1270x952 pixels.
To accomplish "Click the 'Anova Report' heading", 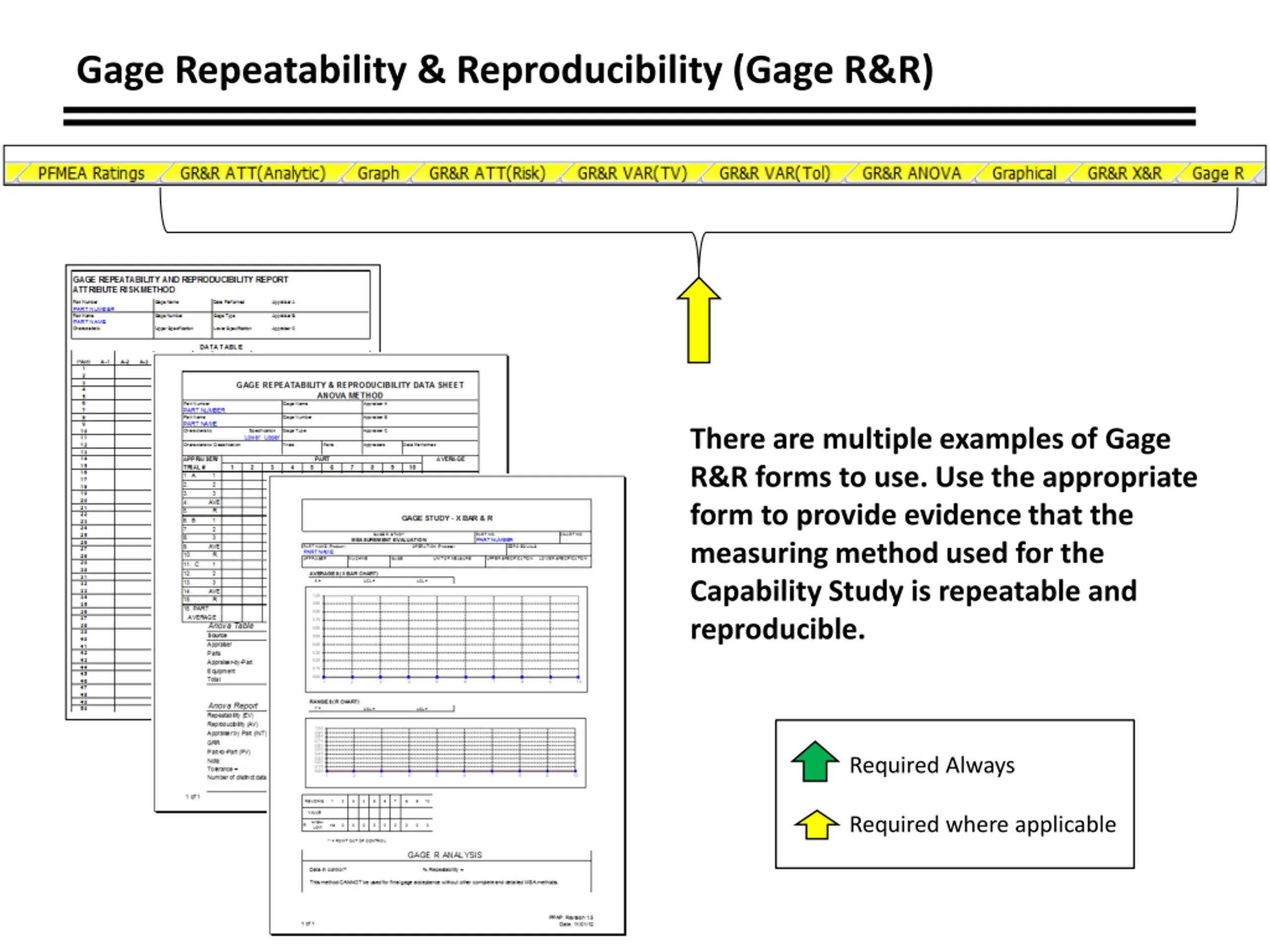I will click(x=233, y=706).
